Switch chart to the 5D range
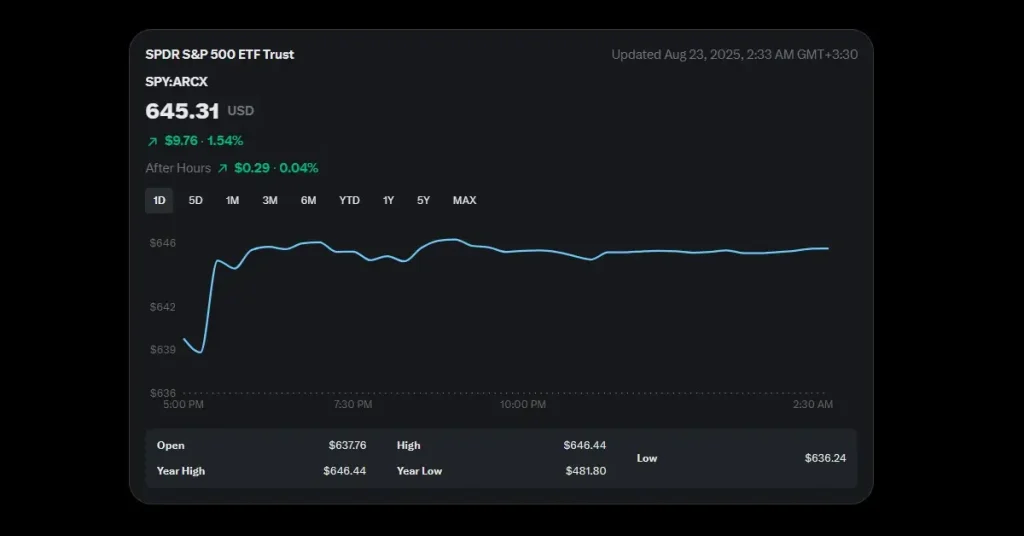 196,201
